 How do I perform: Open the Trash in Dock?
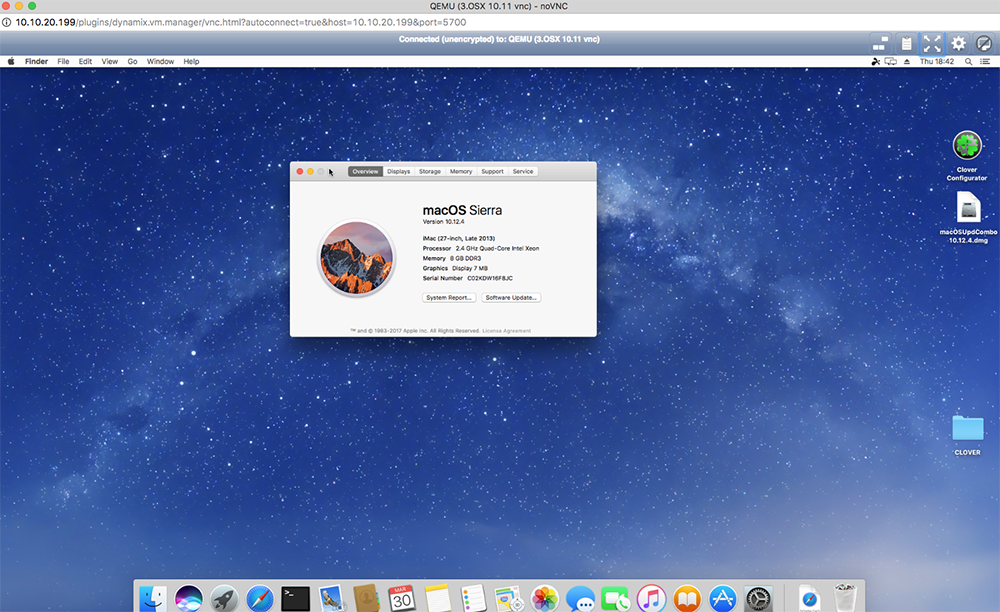coord(845,598)
